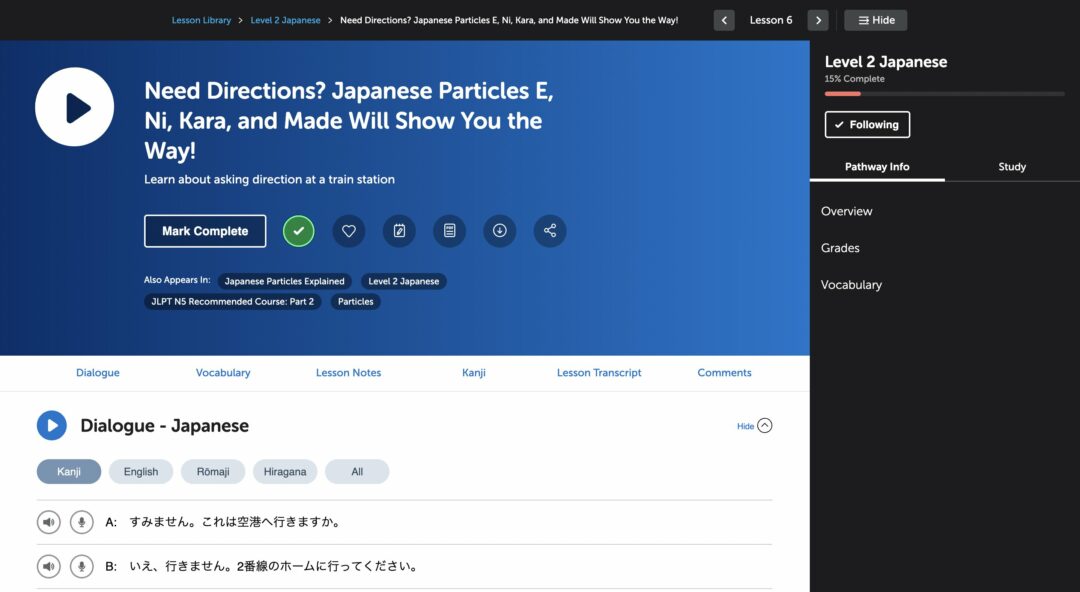Go to previous lesson with left arrow
Image resolution: width=1080 pixels, height=592 pixels.
pos(723,19)
